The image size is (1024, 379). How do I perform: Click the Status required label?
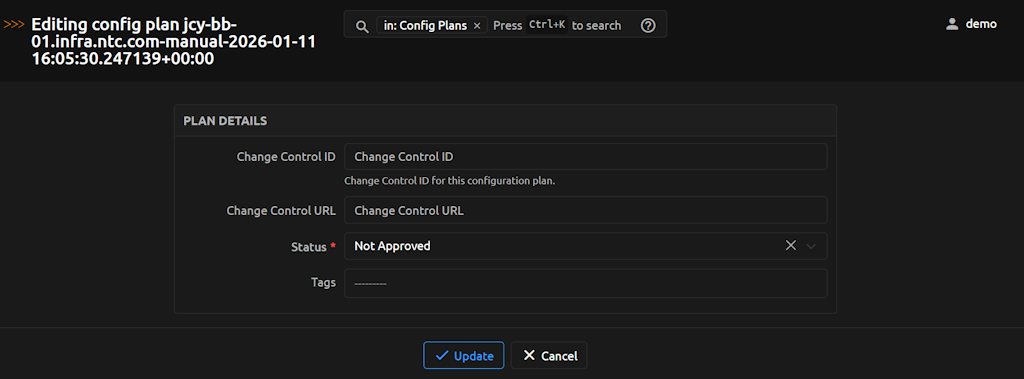(x=313, y=247)
